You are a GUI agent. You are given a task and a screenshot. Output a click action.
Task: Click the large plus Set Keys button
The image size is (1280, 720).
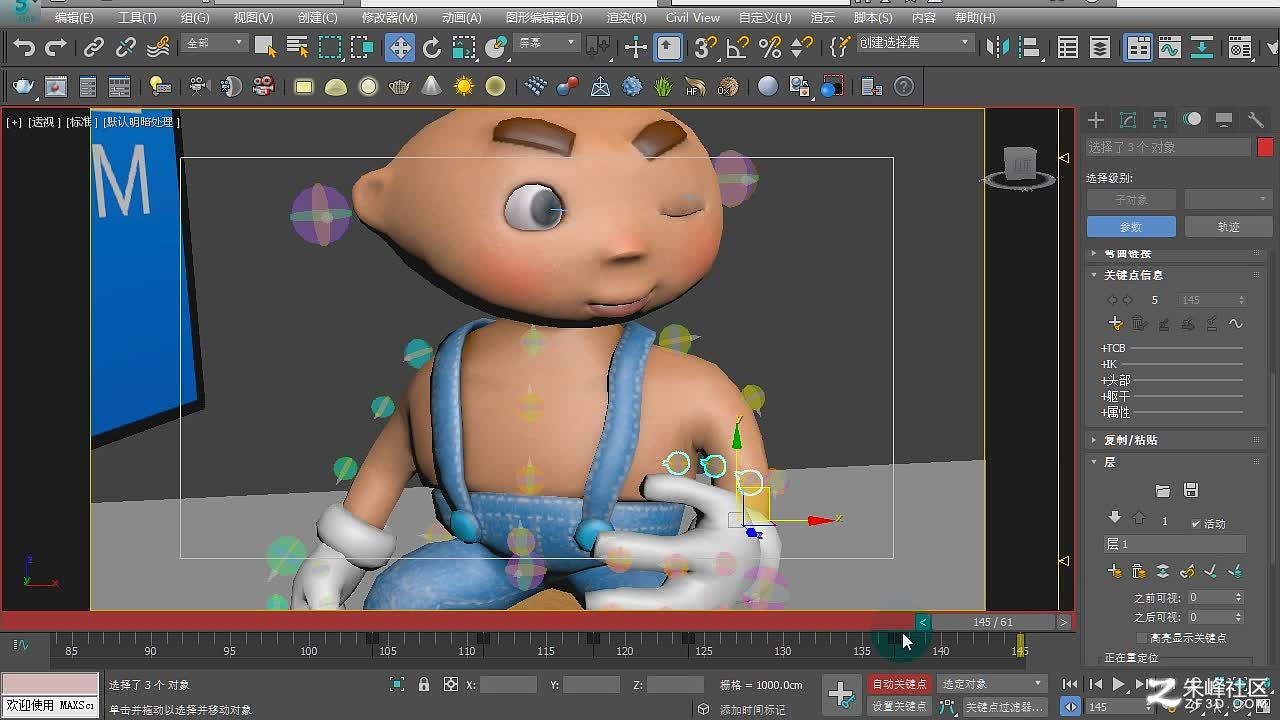[x=841, y=694]
